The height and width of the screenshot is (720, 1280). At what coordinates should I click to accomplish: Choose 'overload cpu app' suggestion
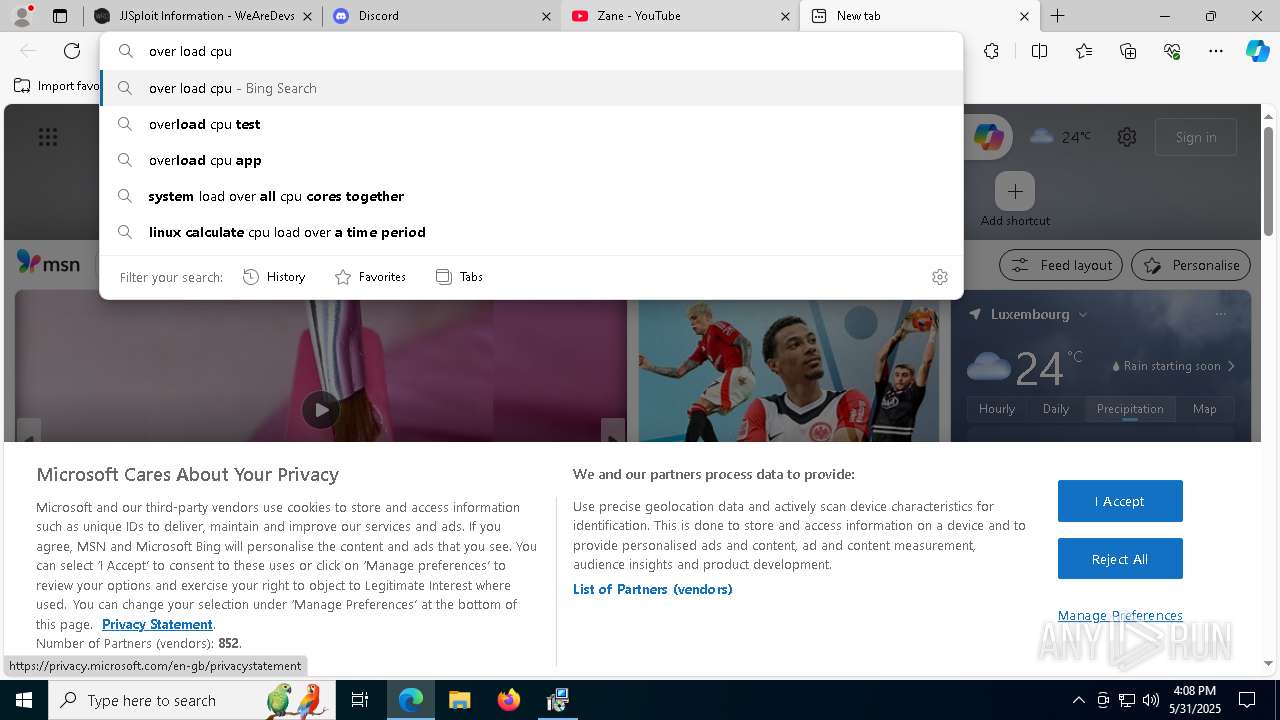pyautogui.click(x=531, y=160)
